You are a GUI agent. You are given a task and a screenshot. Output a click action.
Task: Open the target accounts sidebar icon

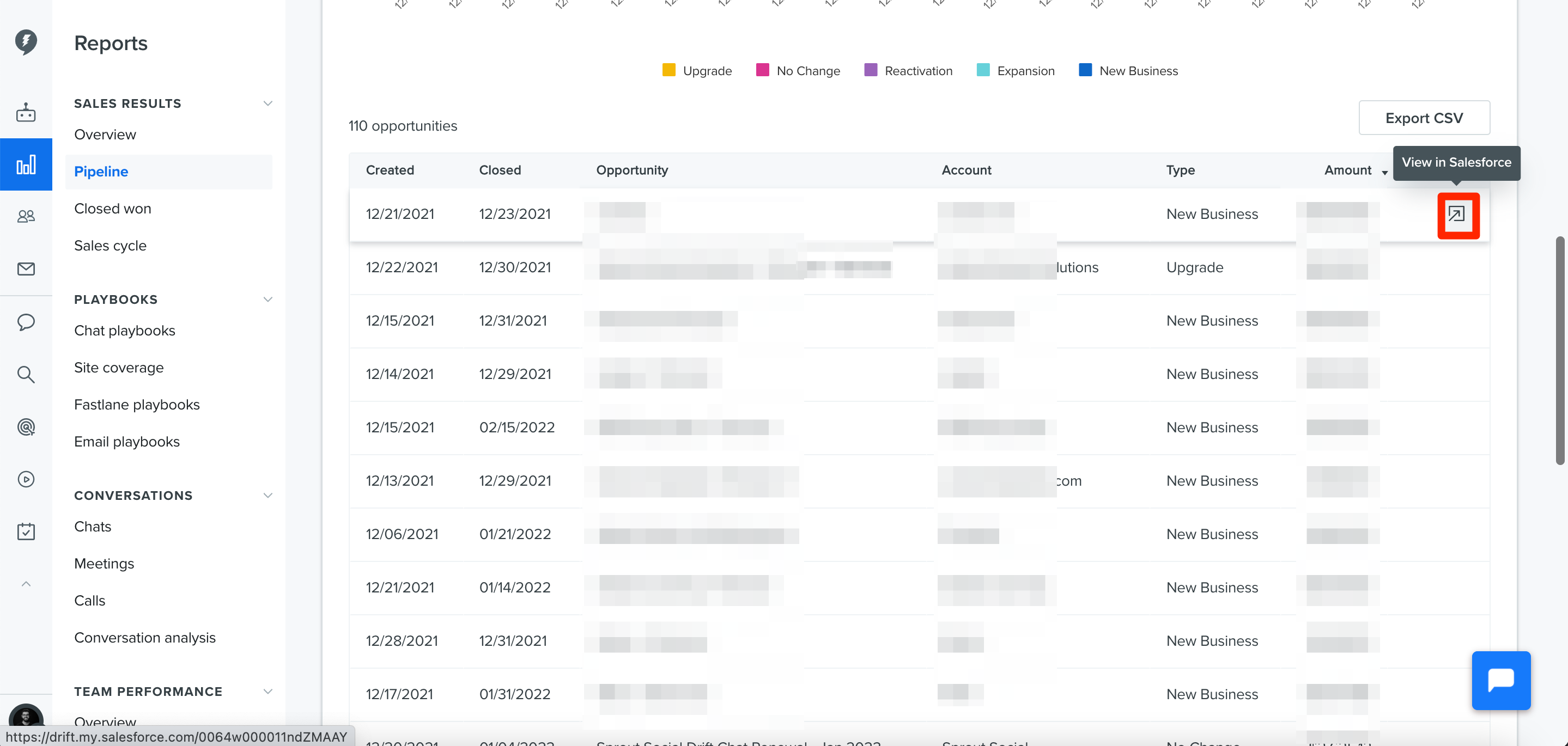(26, 427)
